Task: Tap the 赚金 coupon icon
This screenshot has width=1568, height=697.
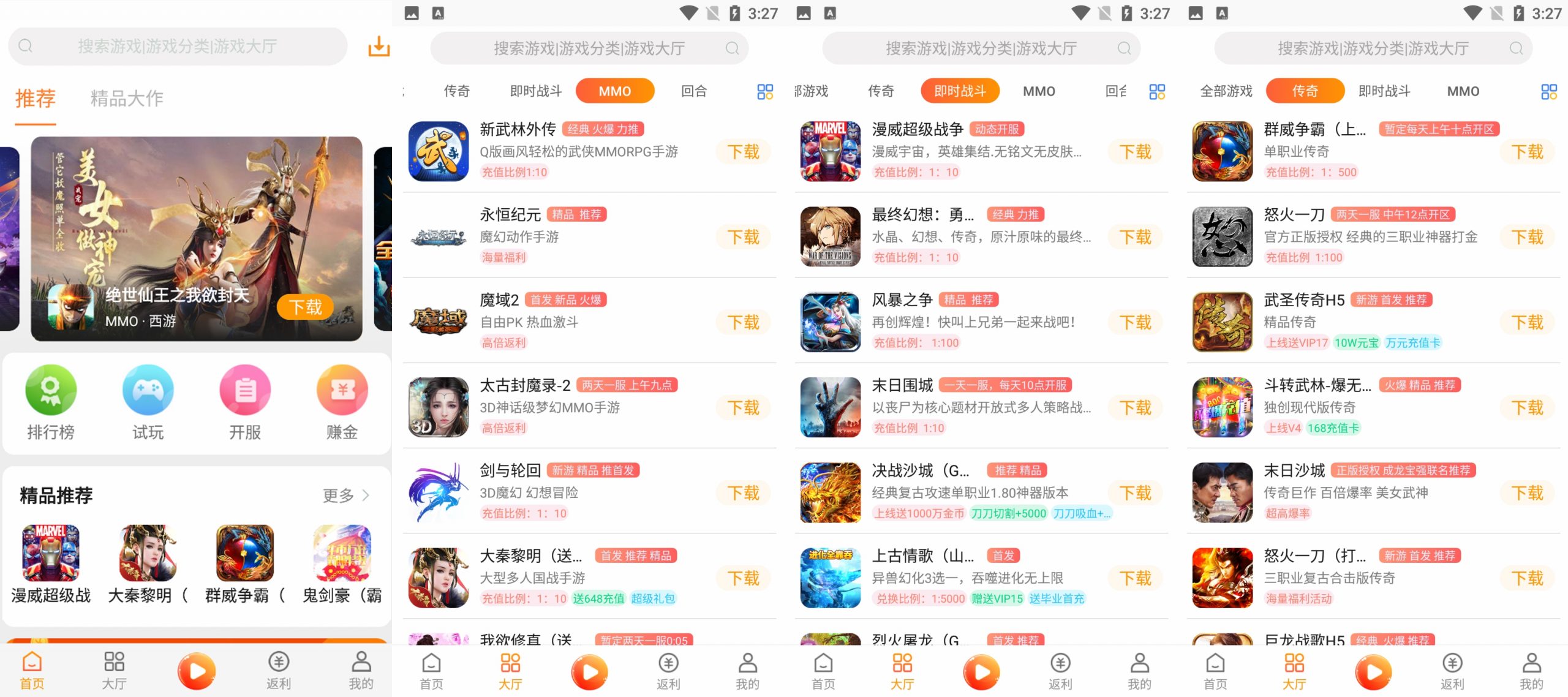Action: coord(342,390)
